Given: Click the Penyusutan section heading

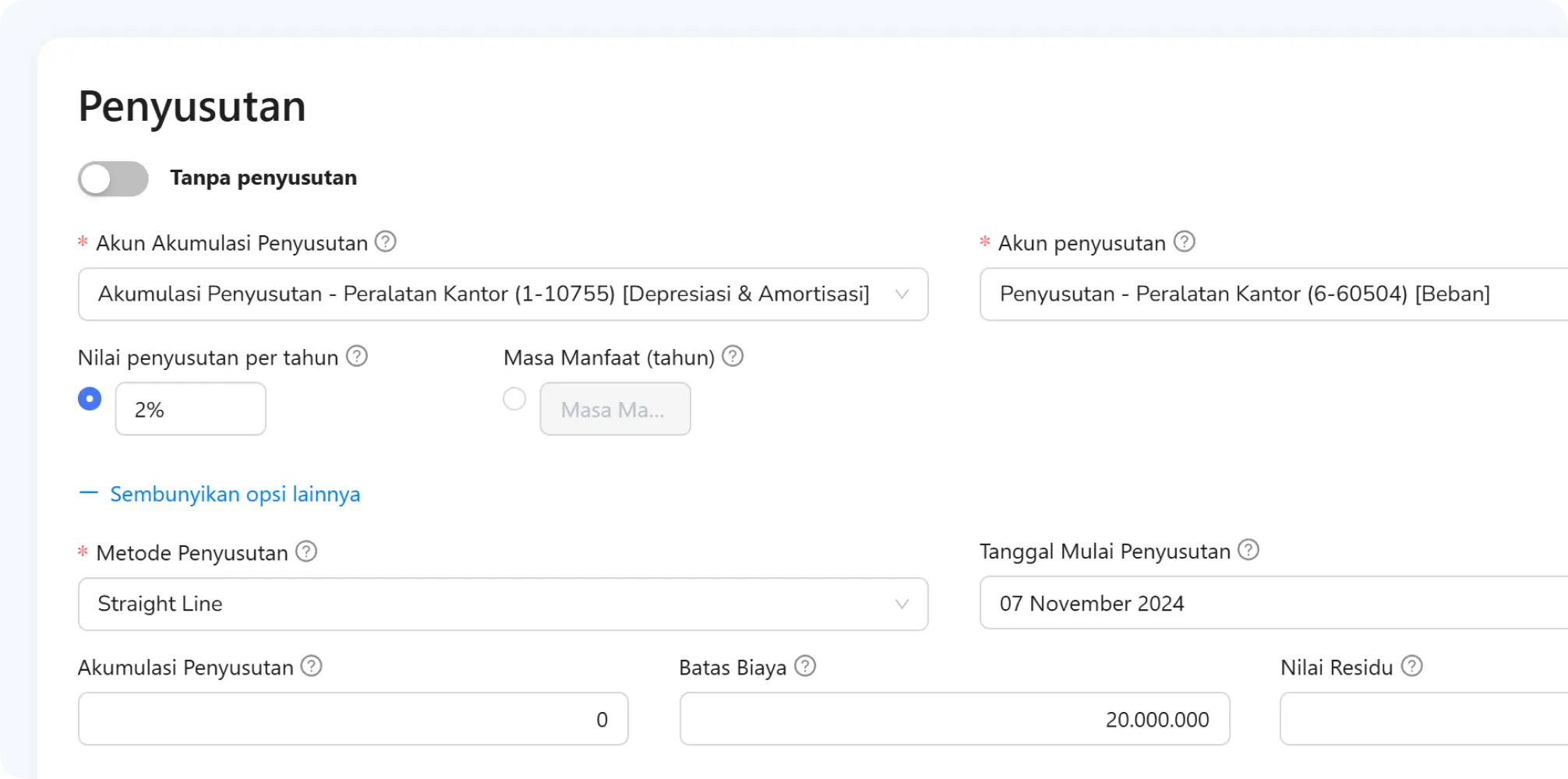Looking at the screenshot, I should point(192,107).
